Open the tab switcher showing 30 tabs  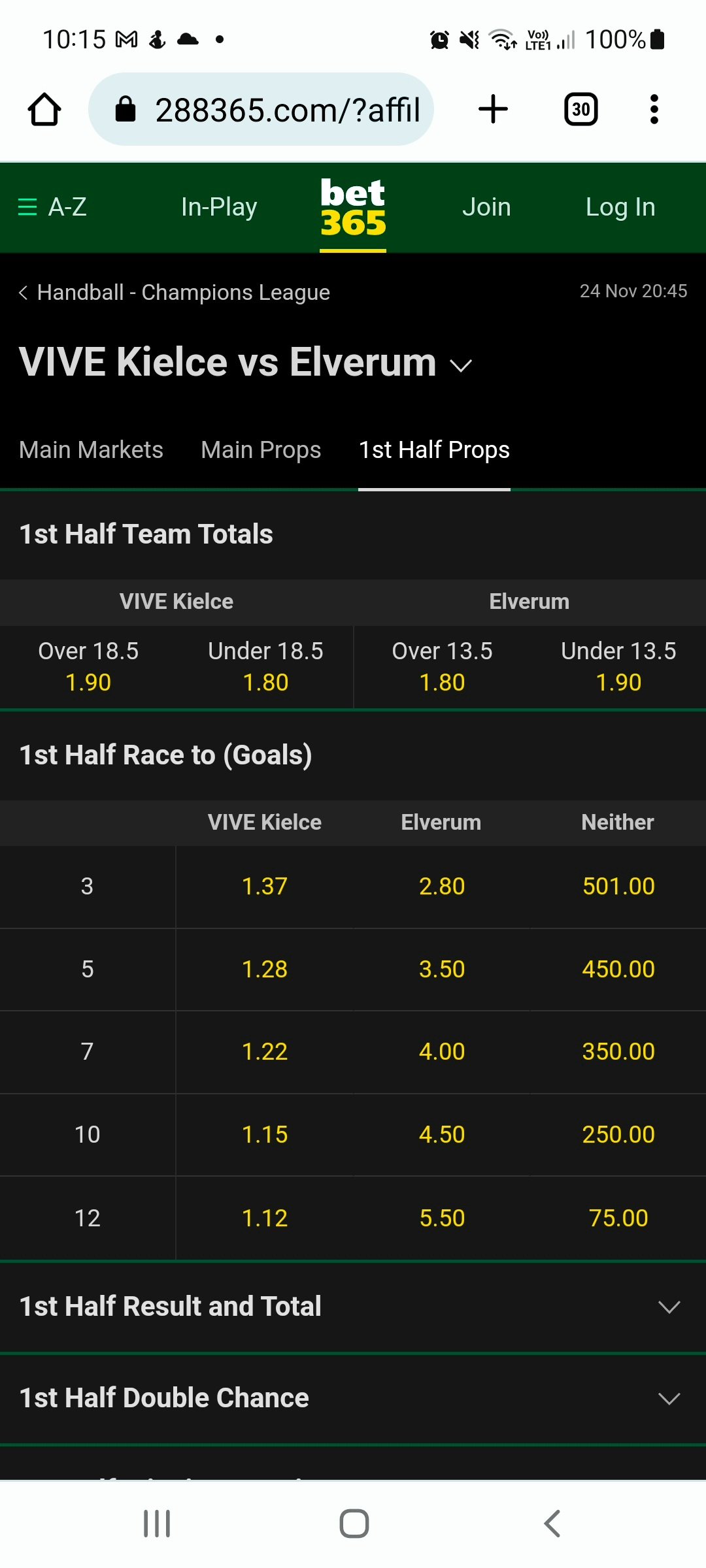click(x=580, y=109)
